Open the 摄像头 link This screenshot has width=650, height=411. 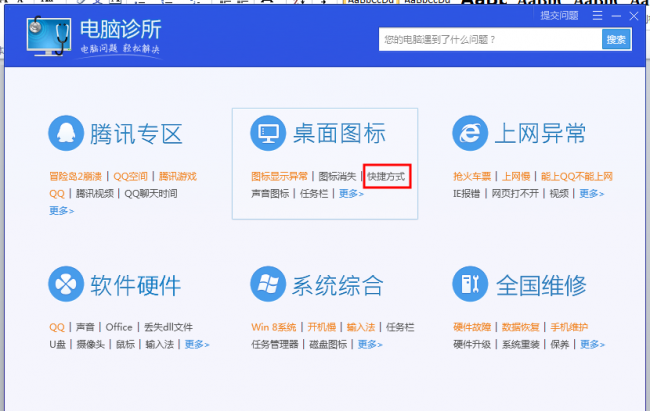[x=90, y=344]
